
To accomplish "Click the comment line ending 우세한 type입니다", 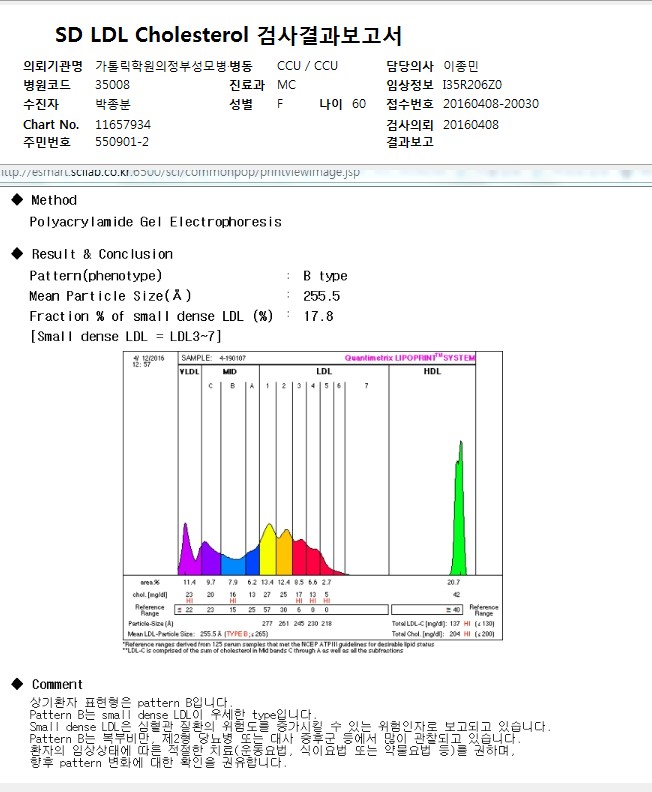I will coord(173,715).
